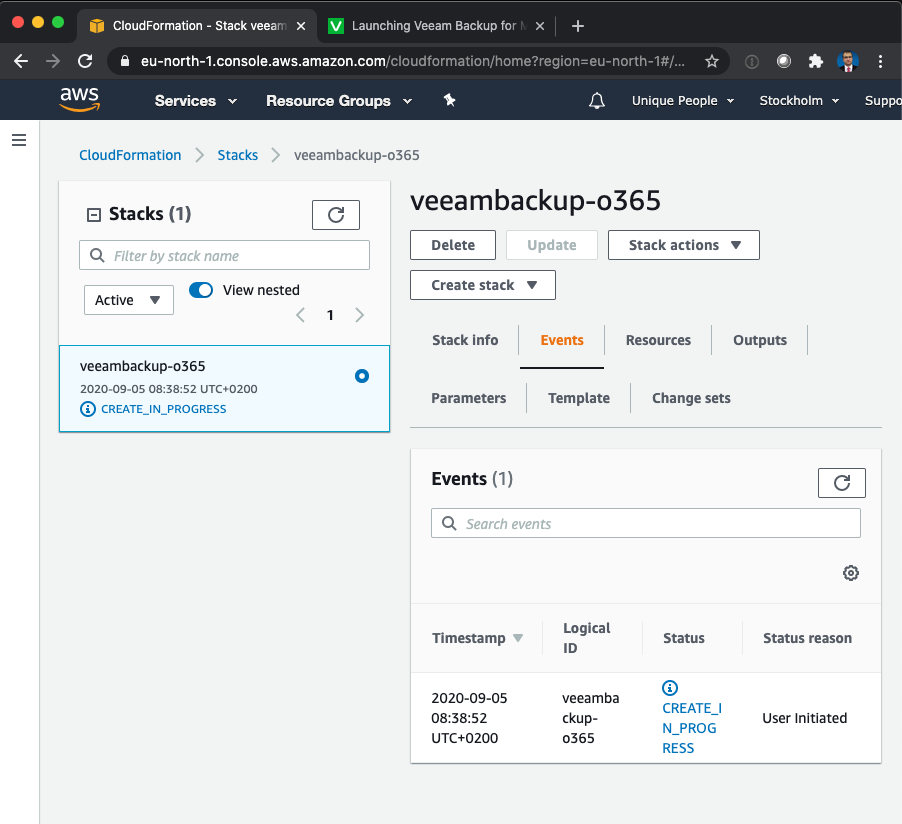This screenshot has height=824, width=902.
Task: Switch to the Stack info tab
Action: click(465, 340)
